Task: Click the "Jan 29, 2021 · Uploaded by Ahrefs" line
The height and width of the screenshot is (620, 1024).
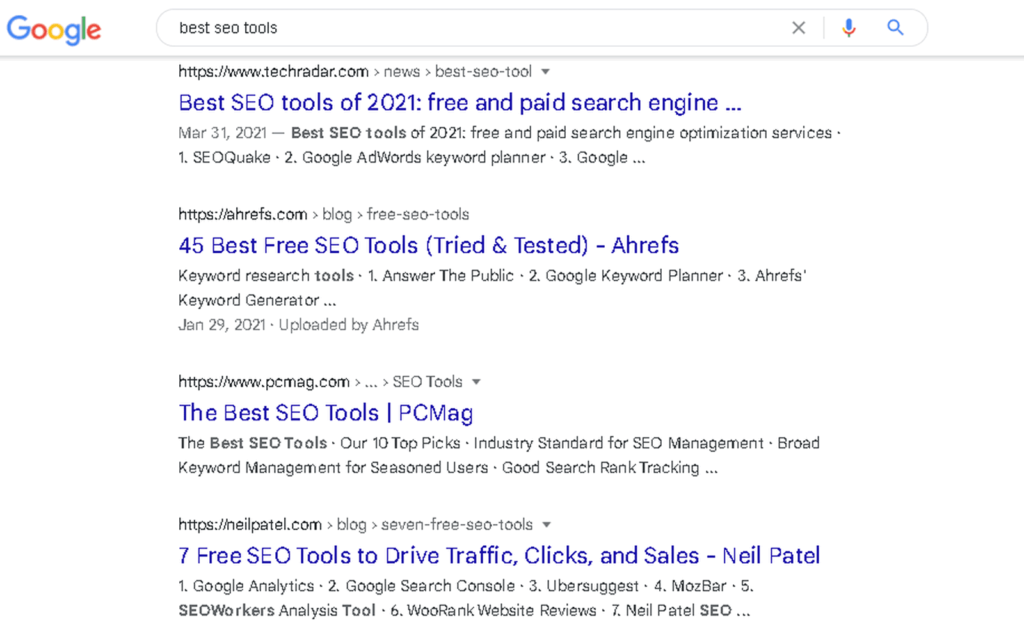Action: point(298,325)
